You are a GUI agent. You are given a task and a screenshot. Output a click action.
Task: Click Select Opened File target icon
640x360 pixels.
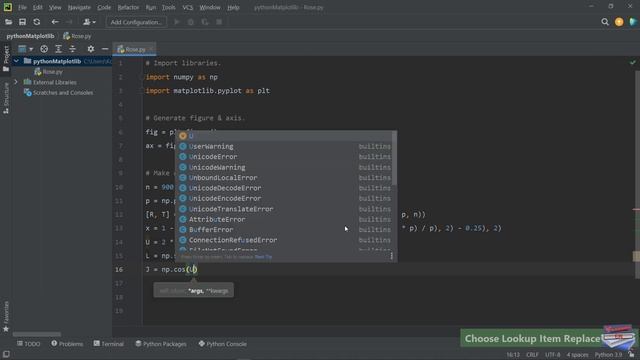(x=44, y=49)
